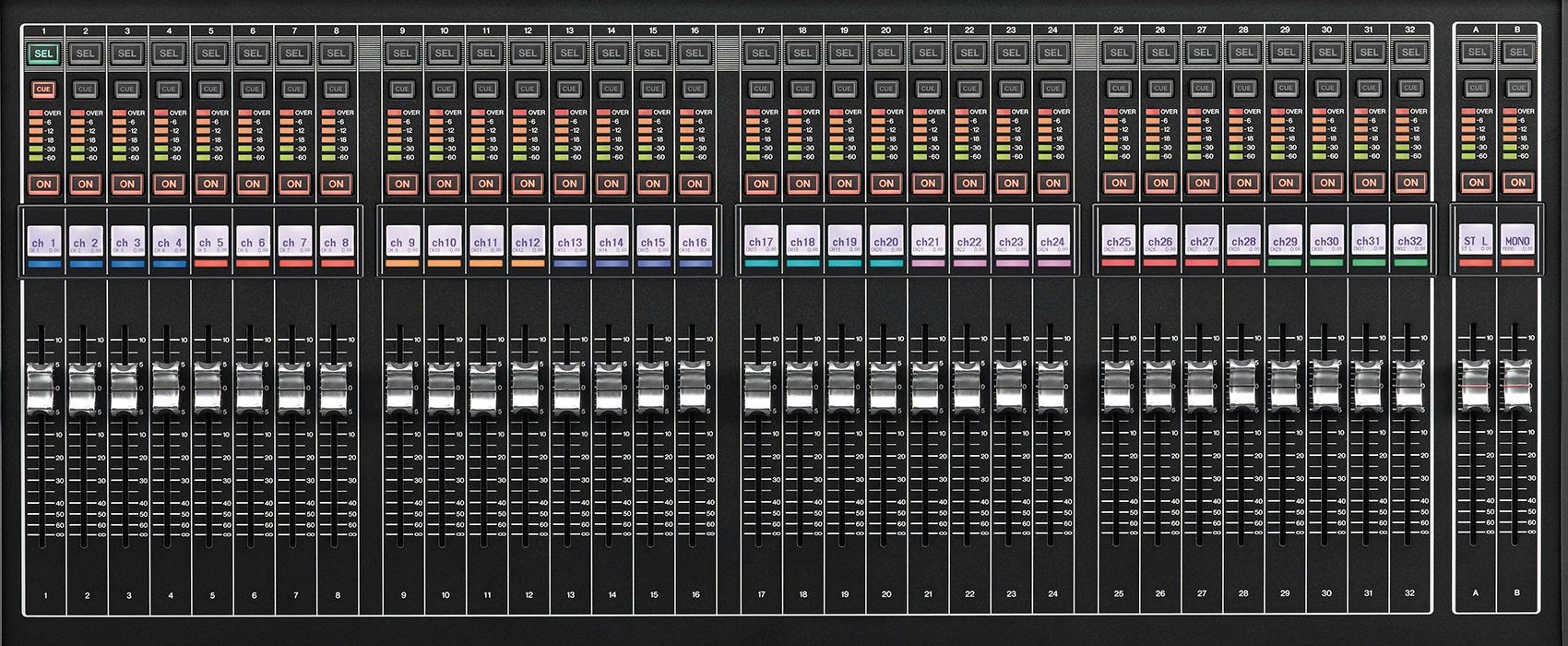Switch off channel 17 ON button
Screen dimensions: 1568x646
tap(761, 184)
